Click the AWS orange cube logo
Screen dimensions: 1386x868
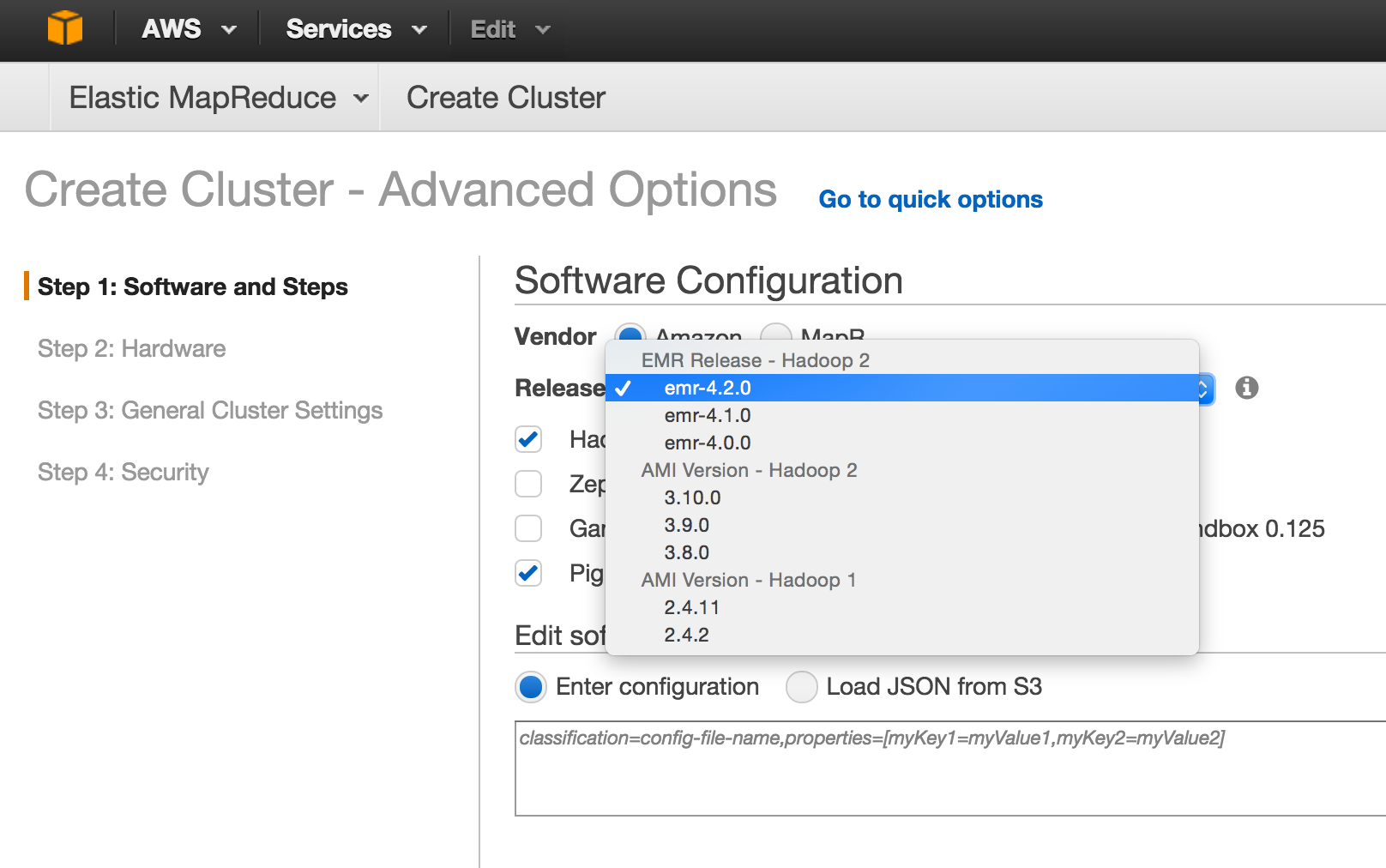[x=65, y=28]
